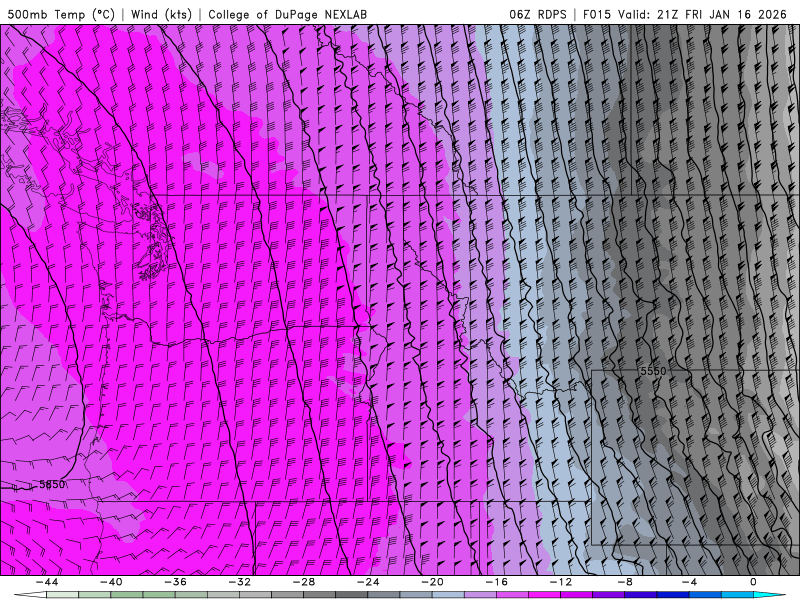The image size is (800, 600).
Task: Click the "Wind (kts)" header label
Action: 161,14
